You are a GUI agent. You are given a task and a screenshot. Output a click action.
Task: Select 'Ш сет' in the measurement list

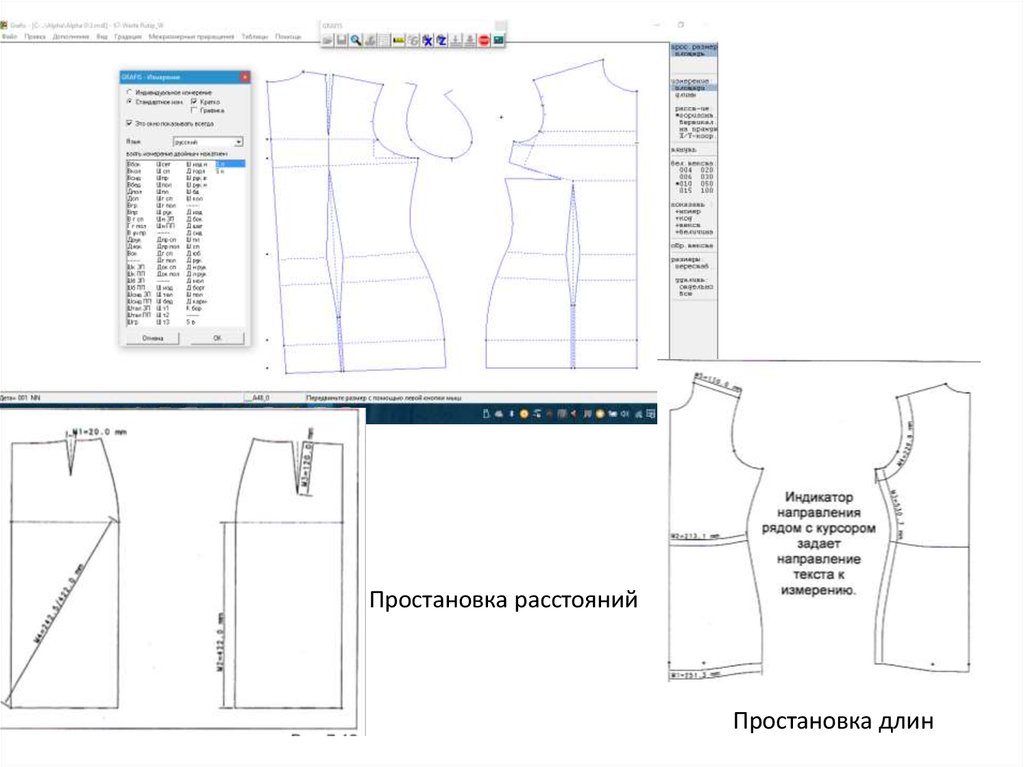tap(163, 164)
